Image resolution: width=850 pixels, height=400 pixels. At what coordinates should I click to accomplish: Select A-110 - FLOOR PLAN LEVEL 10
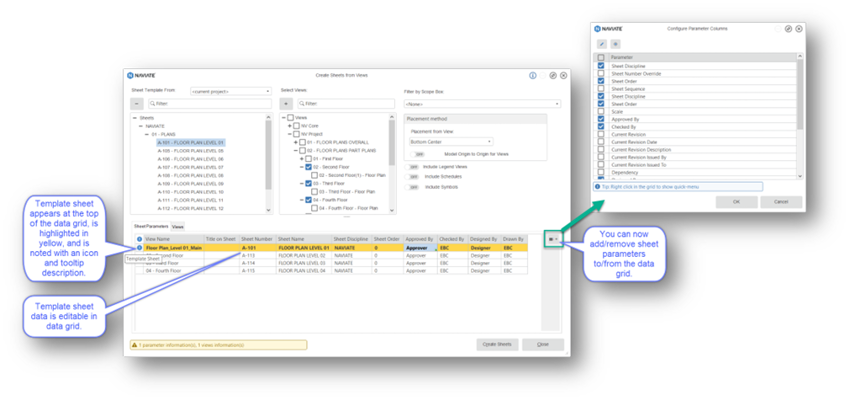tap(190, 192)
